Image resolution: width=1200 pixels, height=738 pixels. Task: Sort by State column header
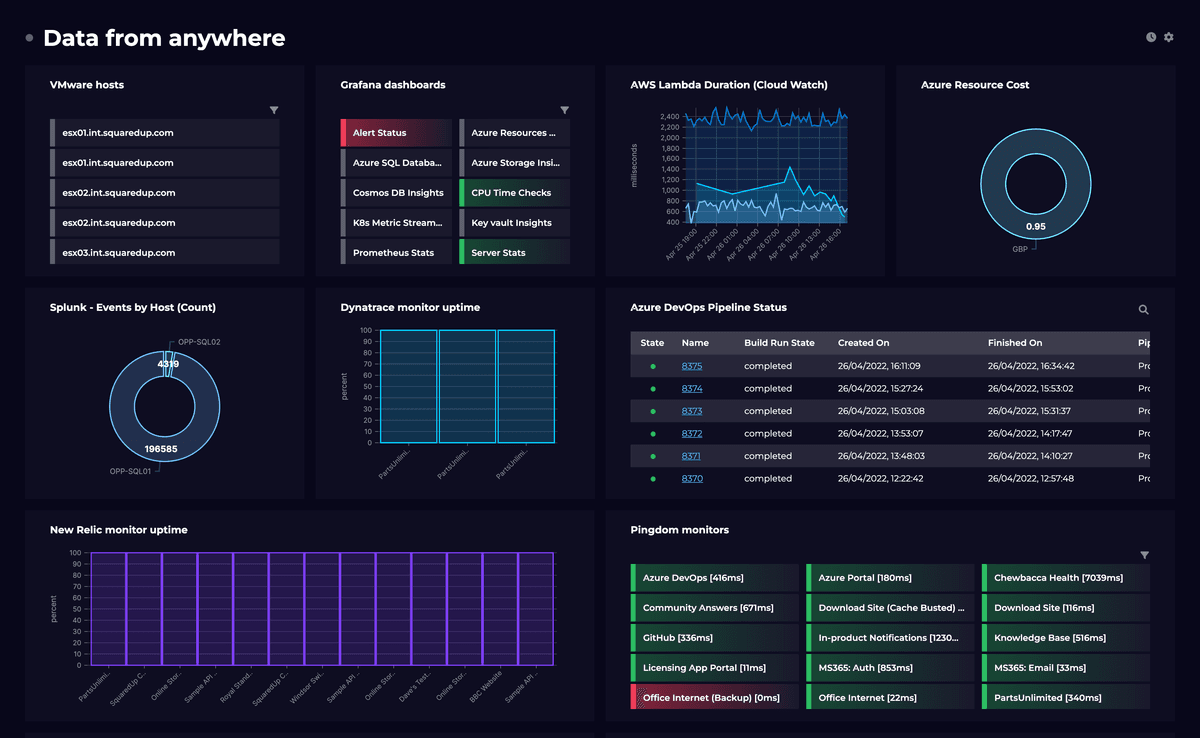652,343
